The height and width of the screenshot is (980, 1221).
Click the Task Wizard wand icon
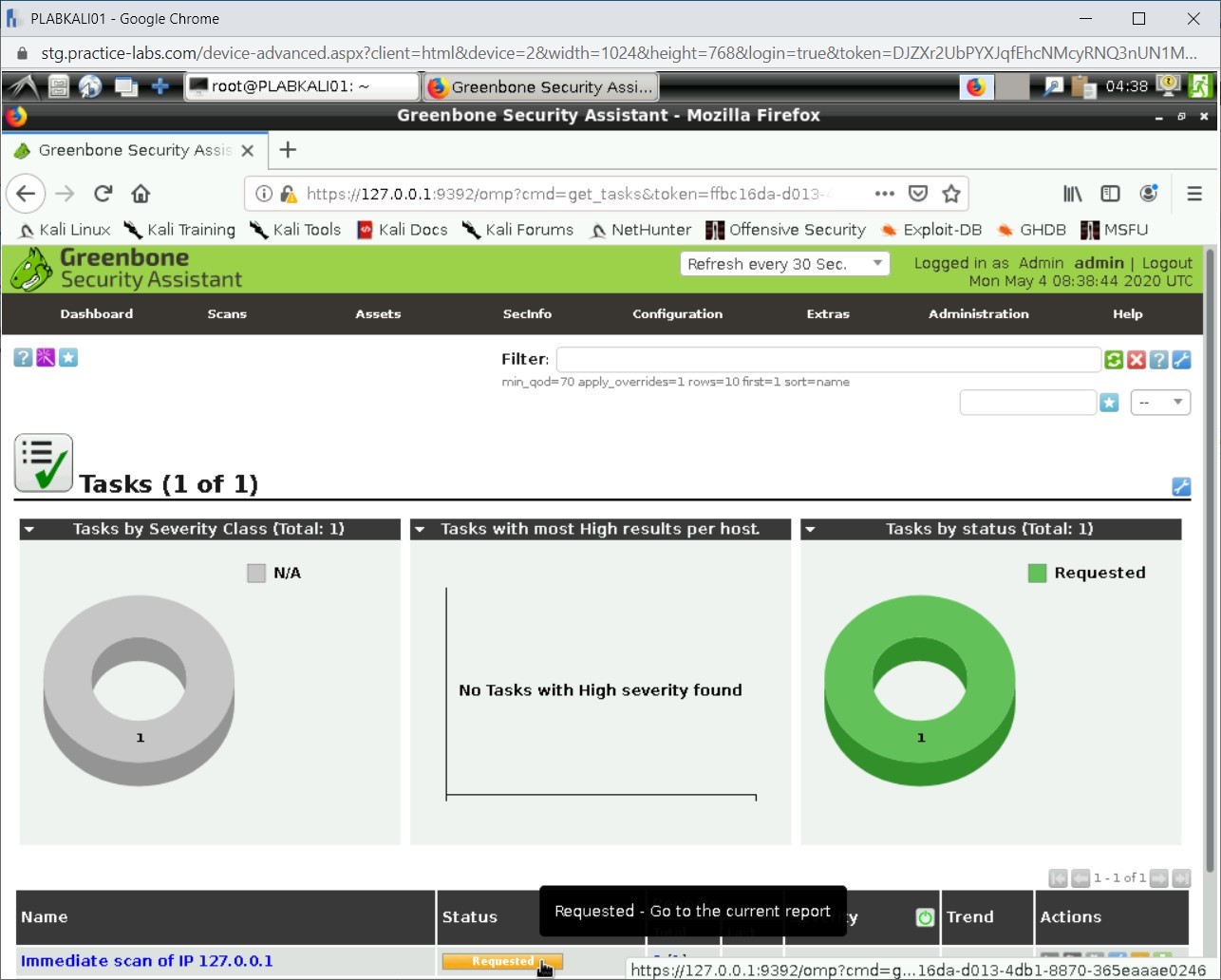click(x=46, y=358)
